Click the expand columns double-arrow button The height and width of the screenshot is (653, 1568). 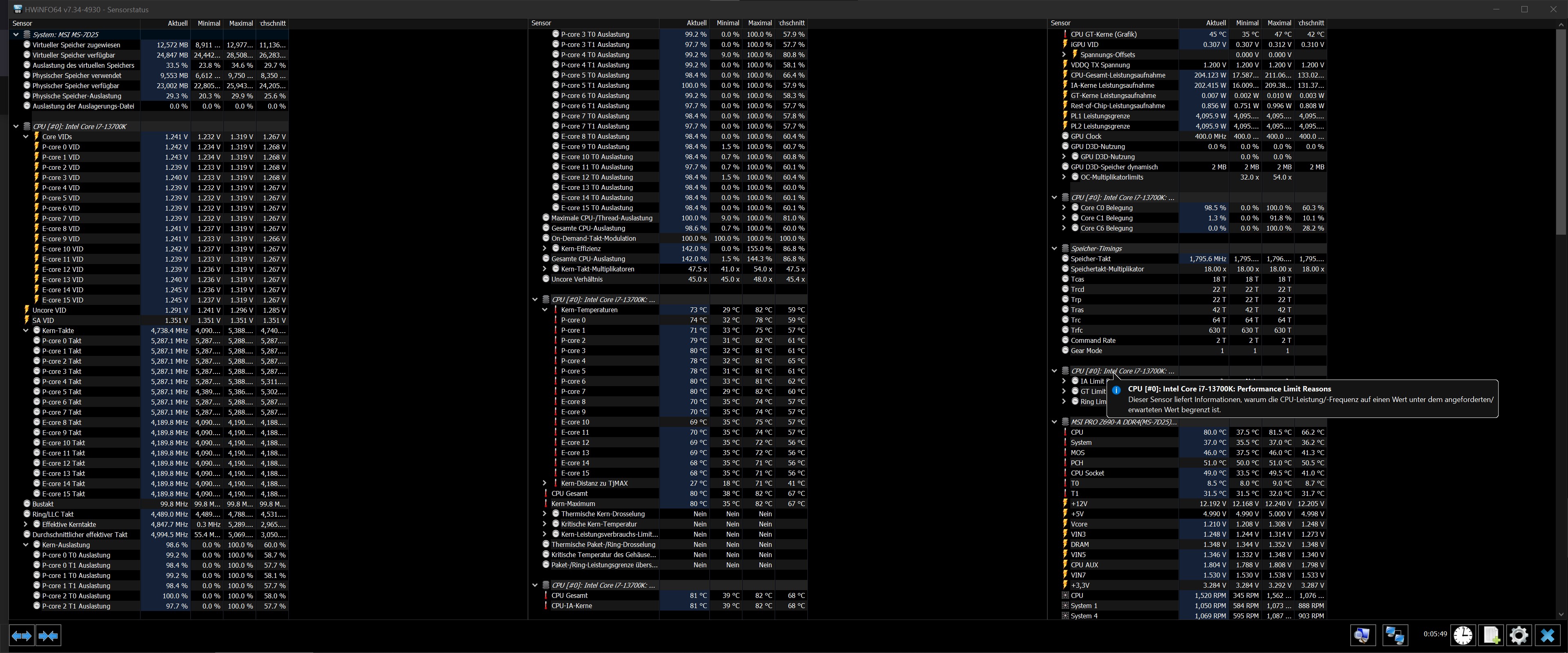coord(21,635)
